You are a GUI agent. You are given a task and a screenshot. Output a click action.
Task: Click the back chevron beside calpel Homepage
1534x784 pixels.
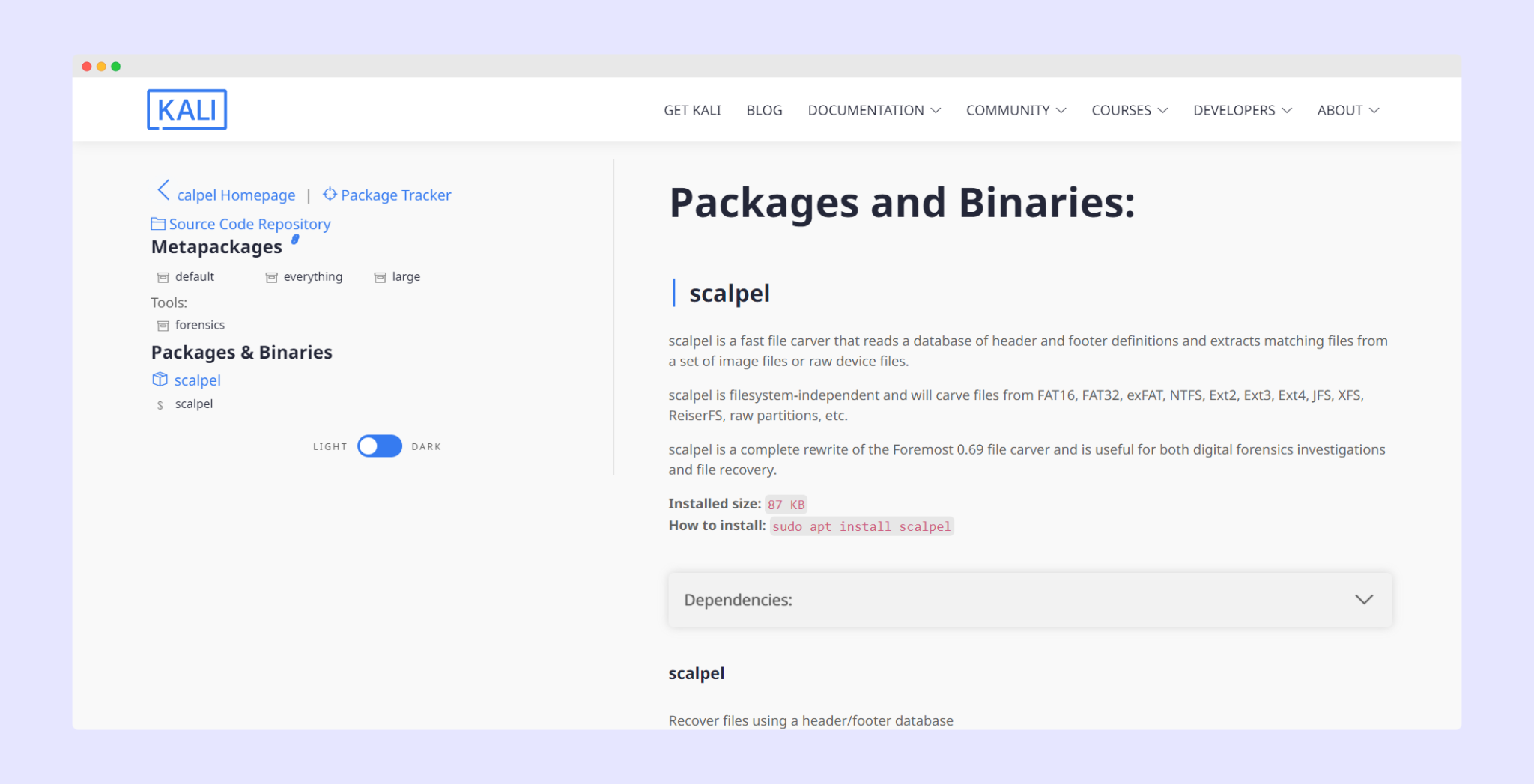point(163,191)
